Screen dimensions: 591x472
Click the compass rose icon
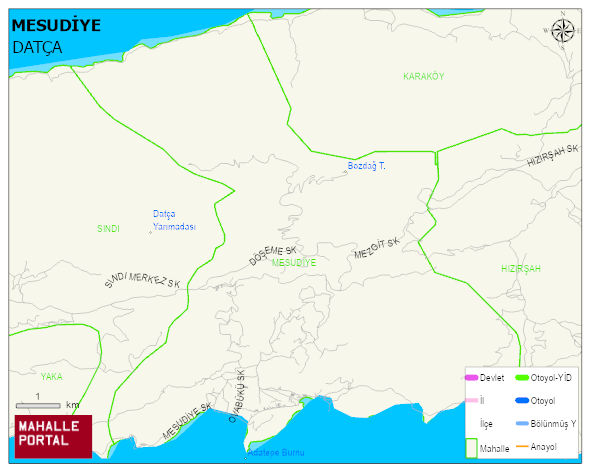(563, 31)
